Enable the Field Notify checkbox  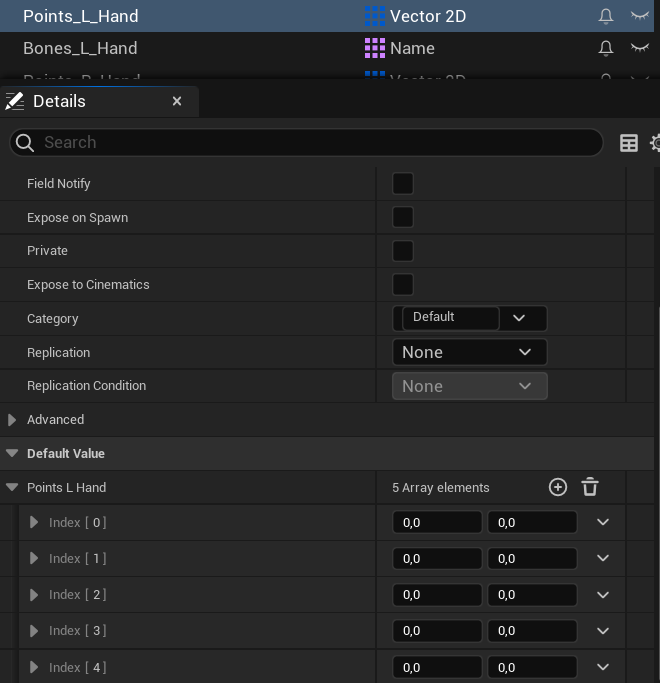pos(403,183)
